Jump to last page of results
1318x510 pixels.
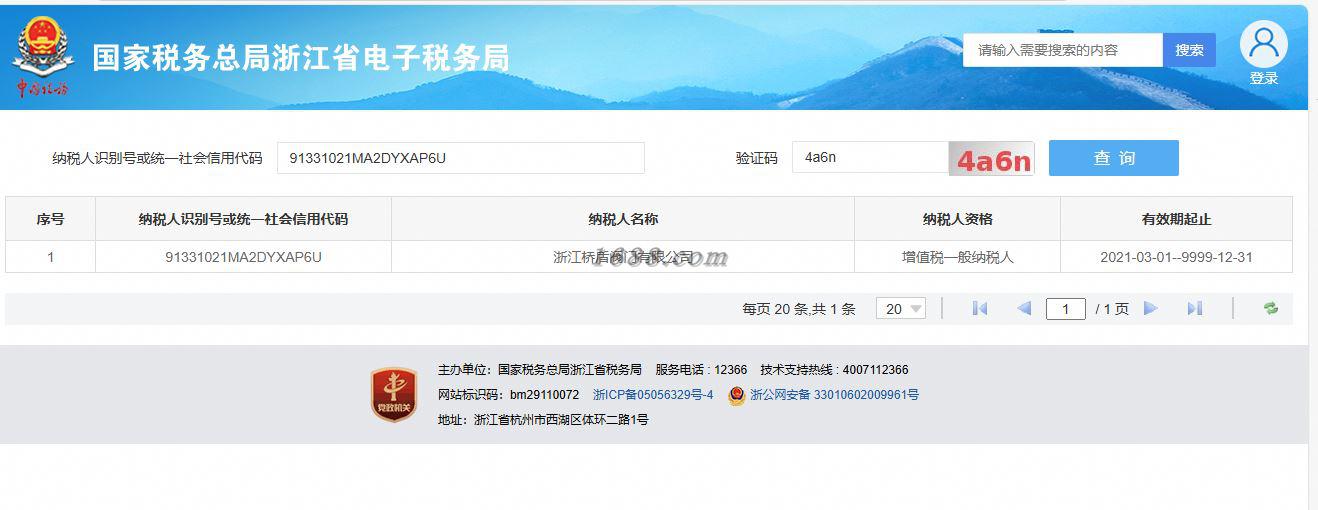pos(1194,309)
